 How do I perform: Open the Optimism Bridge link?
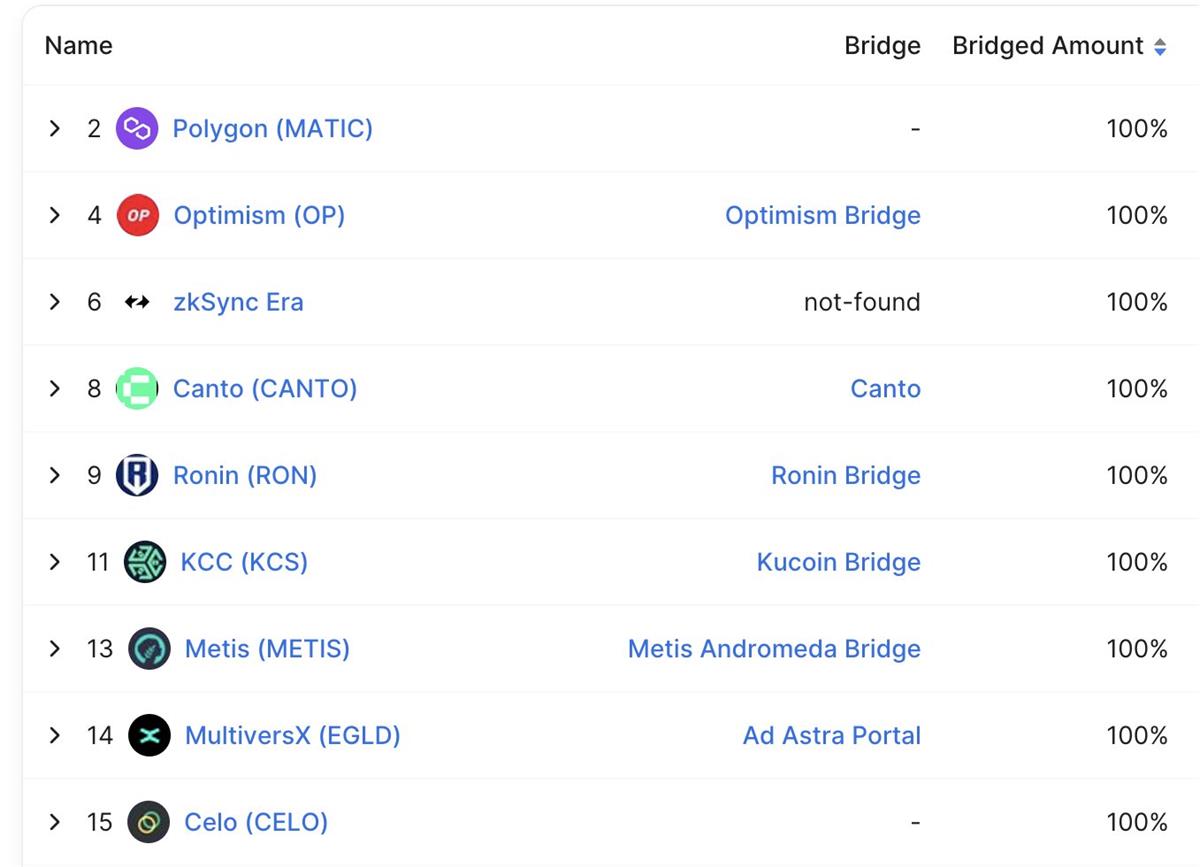822,215
